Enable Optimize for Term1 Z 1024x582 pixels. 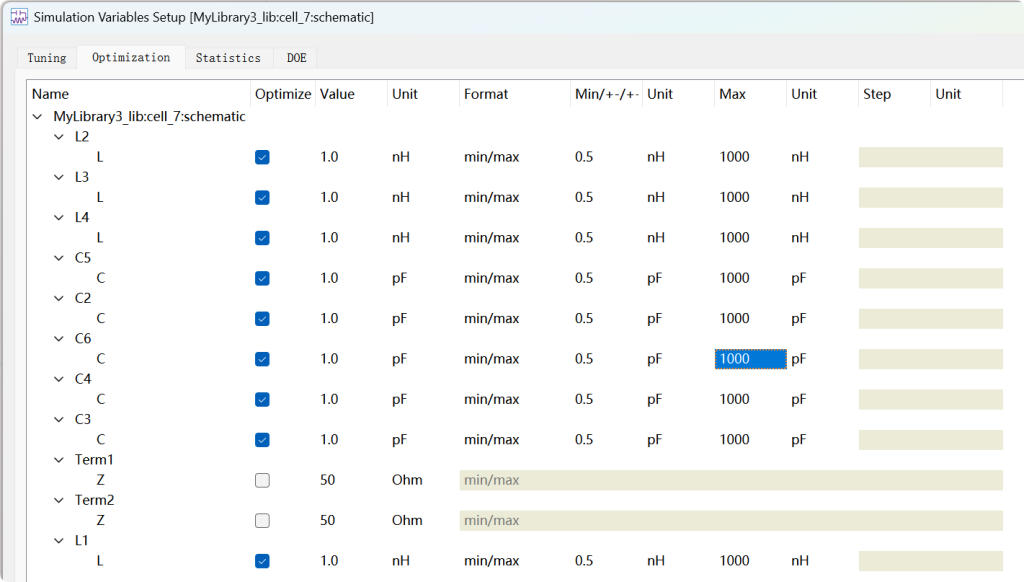pos(262,480)
